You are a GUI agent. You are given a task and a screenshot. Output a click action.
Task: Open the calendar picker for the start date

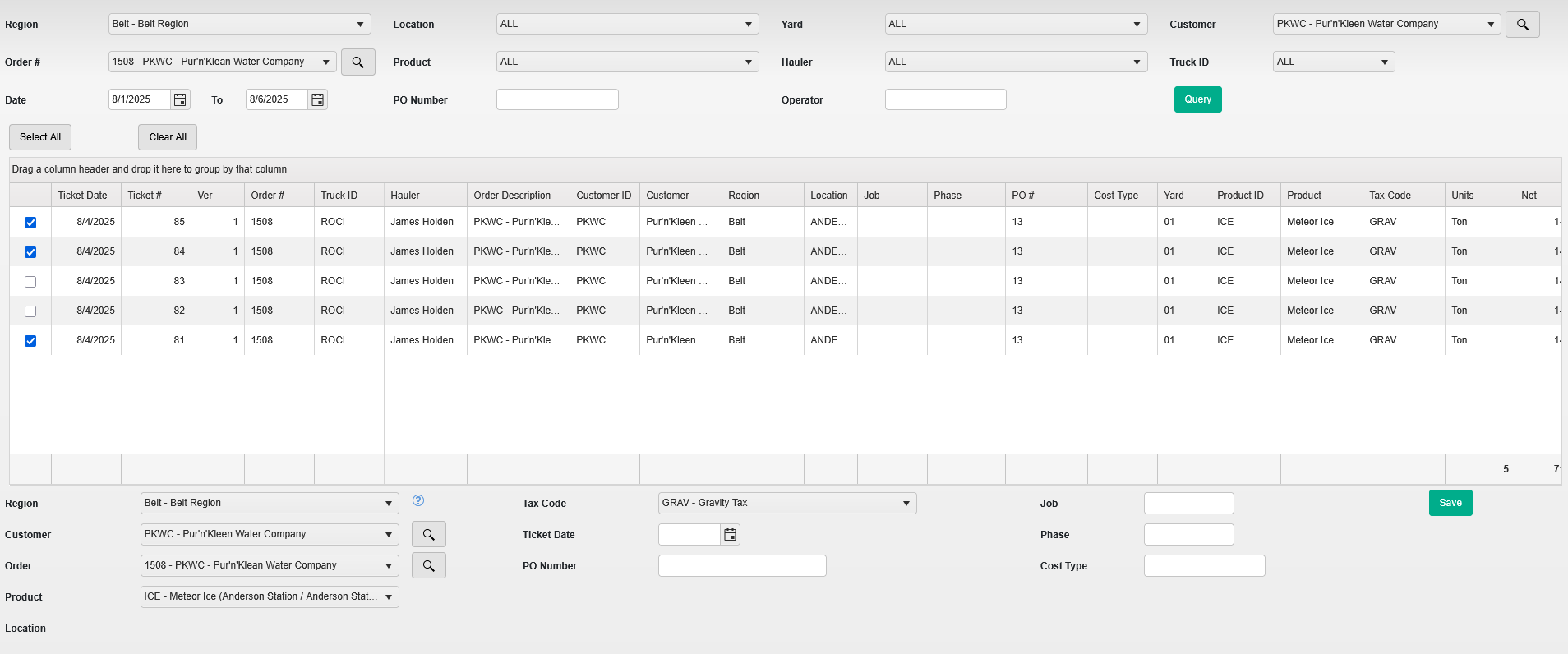click(180, 100)
